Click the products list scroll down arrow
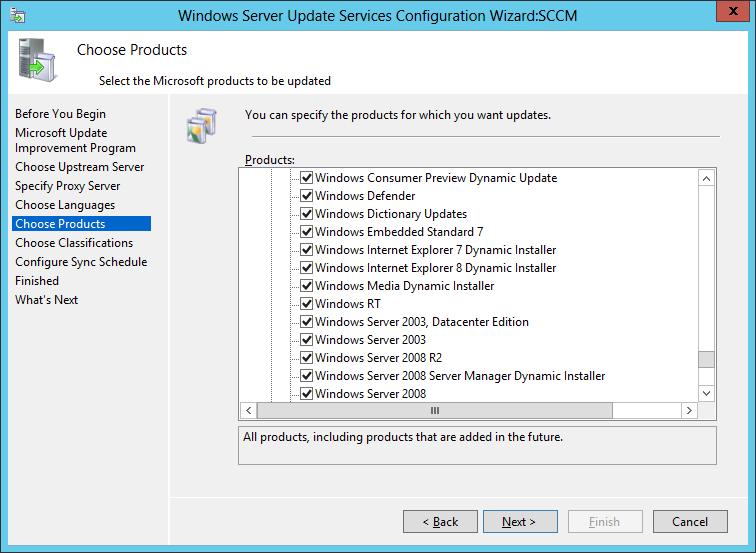The width and height of the screenshot is (756, 553). 706,393
